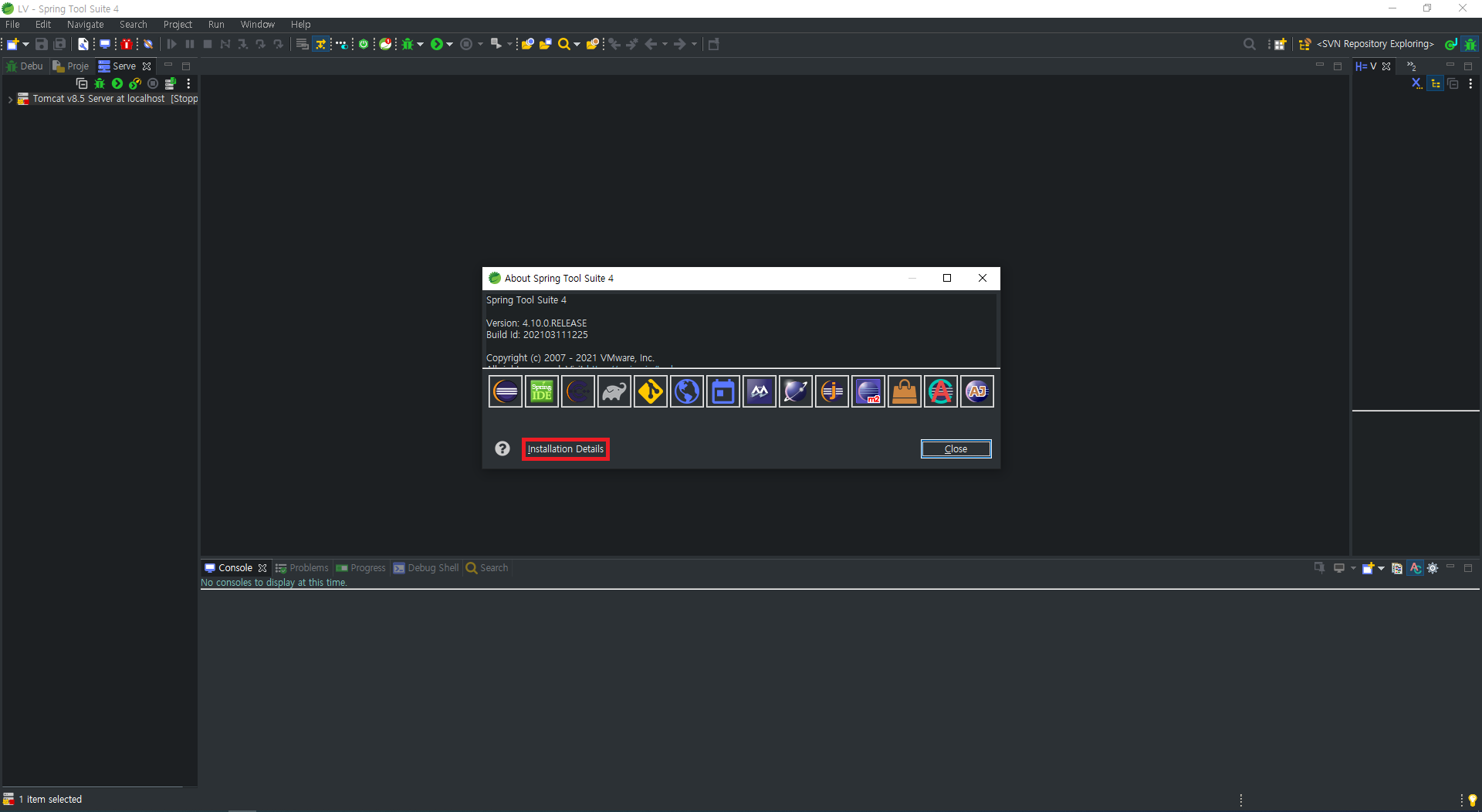Click the green Run icon in main toolbar
The height and width of the screenshot is (812, 1482).
click(x=437, y=44)
